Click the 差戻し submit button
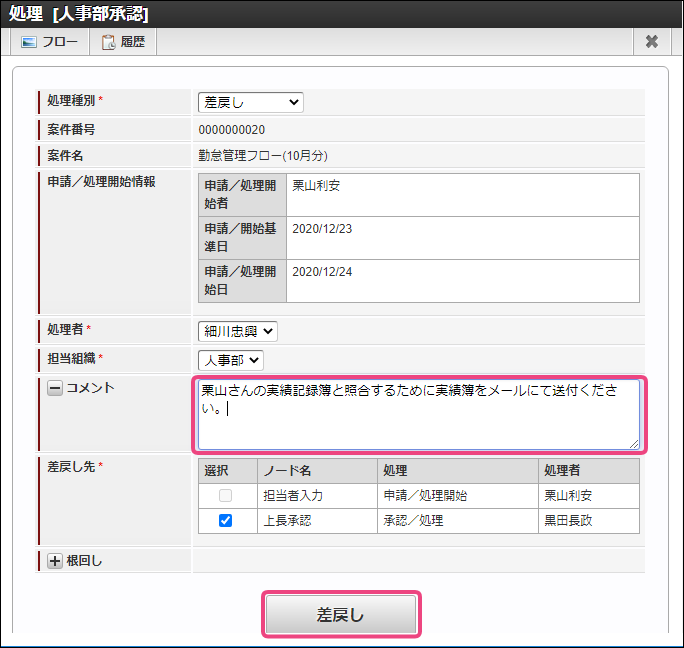Viewport: 684px width, 648px height. click(341, 614)
